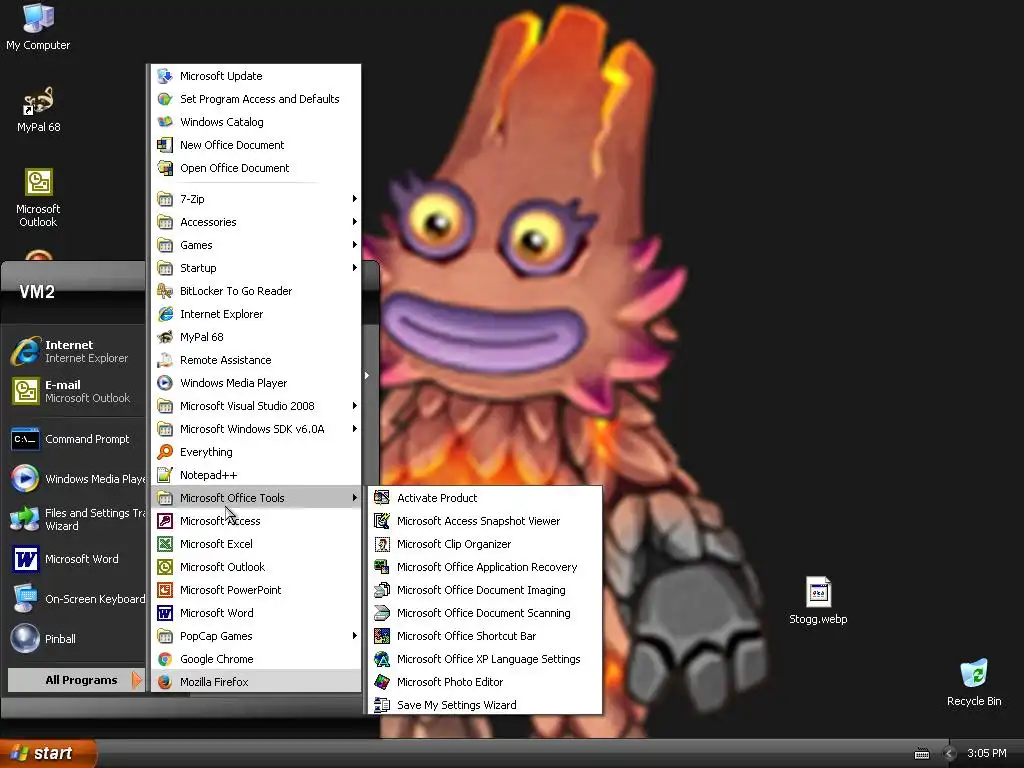Open Save My Settings Wizard
Screen dimensions: 1024x768
point(485,705)
